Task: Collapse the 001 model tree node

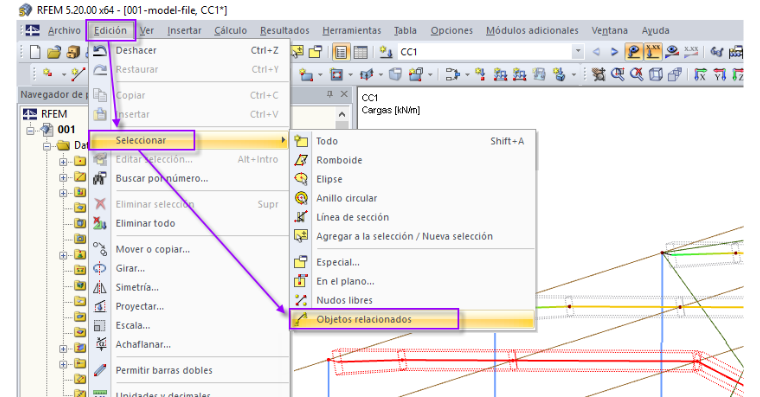Action: click(31, 130)
